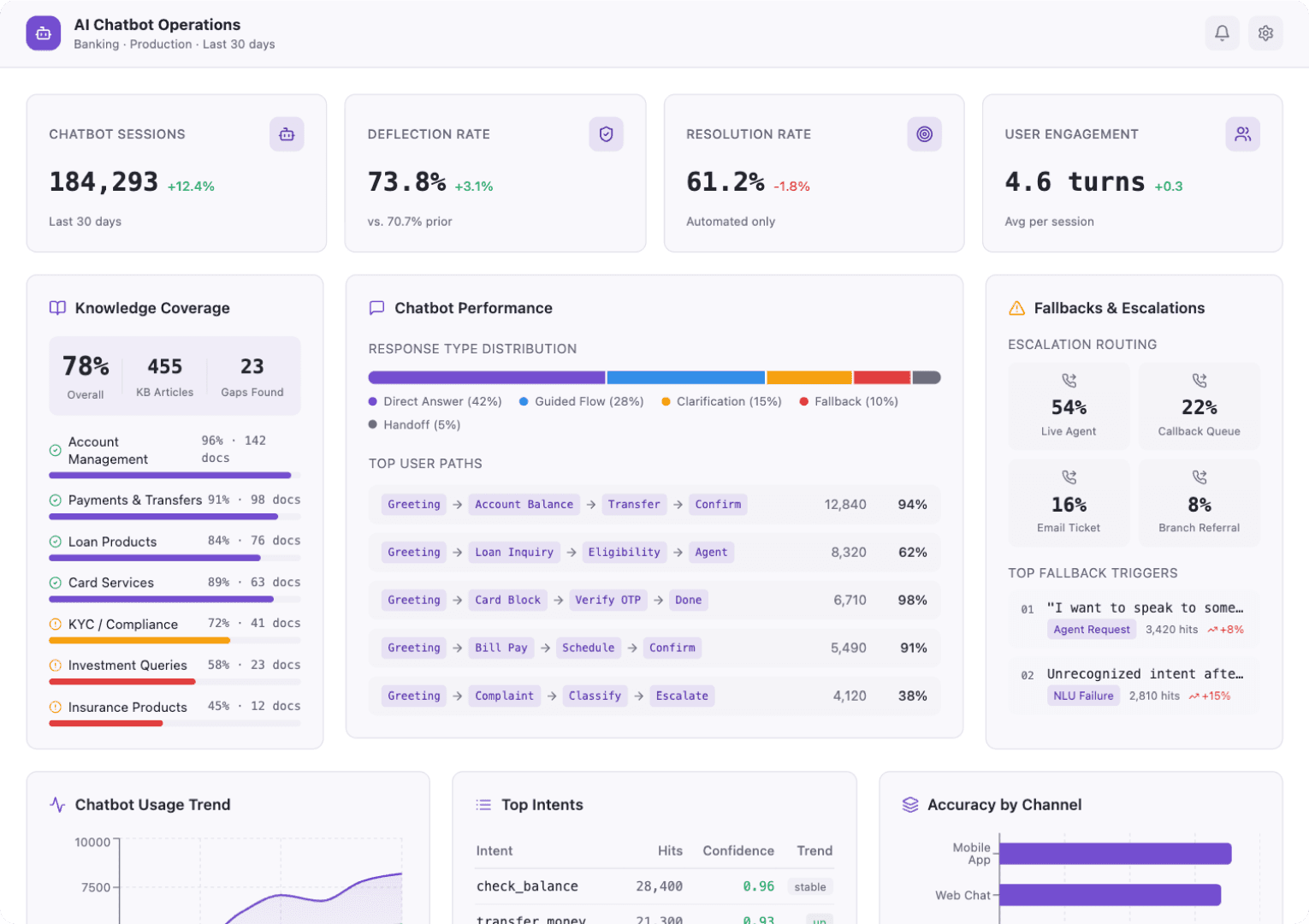Select the layers icon next to Accuracy by Channel
This screenshot has width=1309, height=924.
[909, 804]
